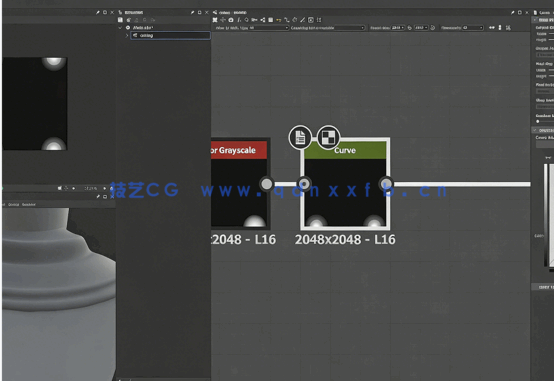Click the lock icon at the right end of the 2D view bar
Image resolution: width=554 pixels, height=381 pixels.
[112, 188]
